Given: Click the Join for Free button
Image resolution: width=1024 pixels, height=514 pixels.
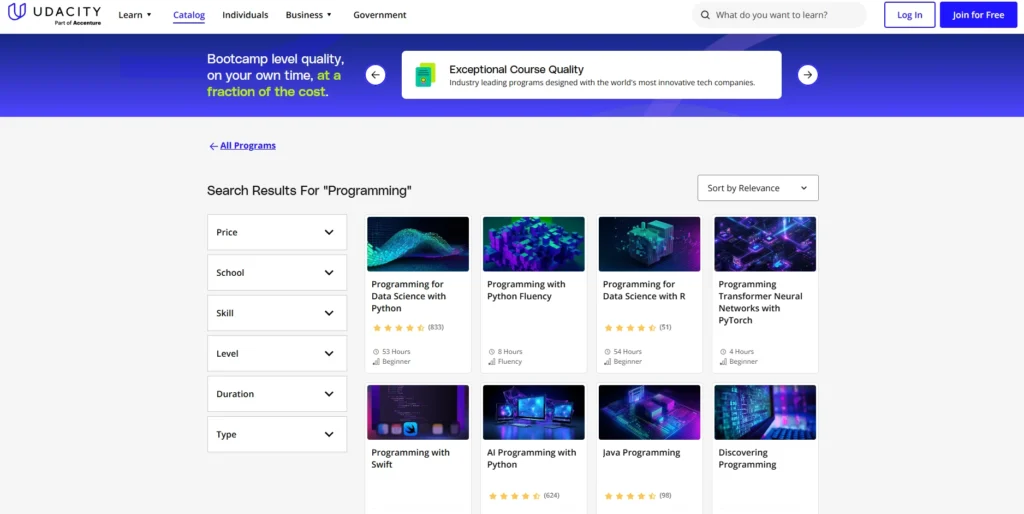Looking at the screenshot, I should click(x=978, y=15).
